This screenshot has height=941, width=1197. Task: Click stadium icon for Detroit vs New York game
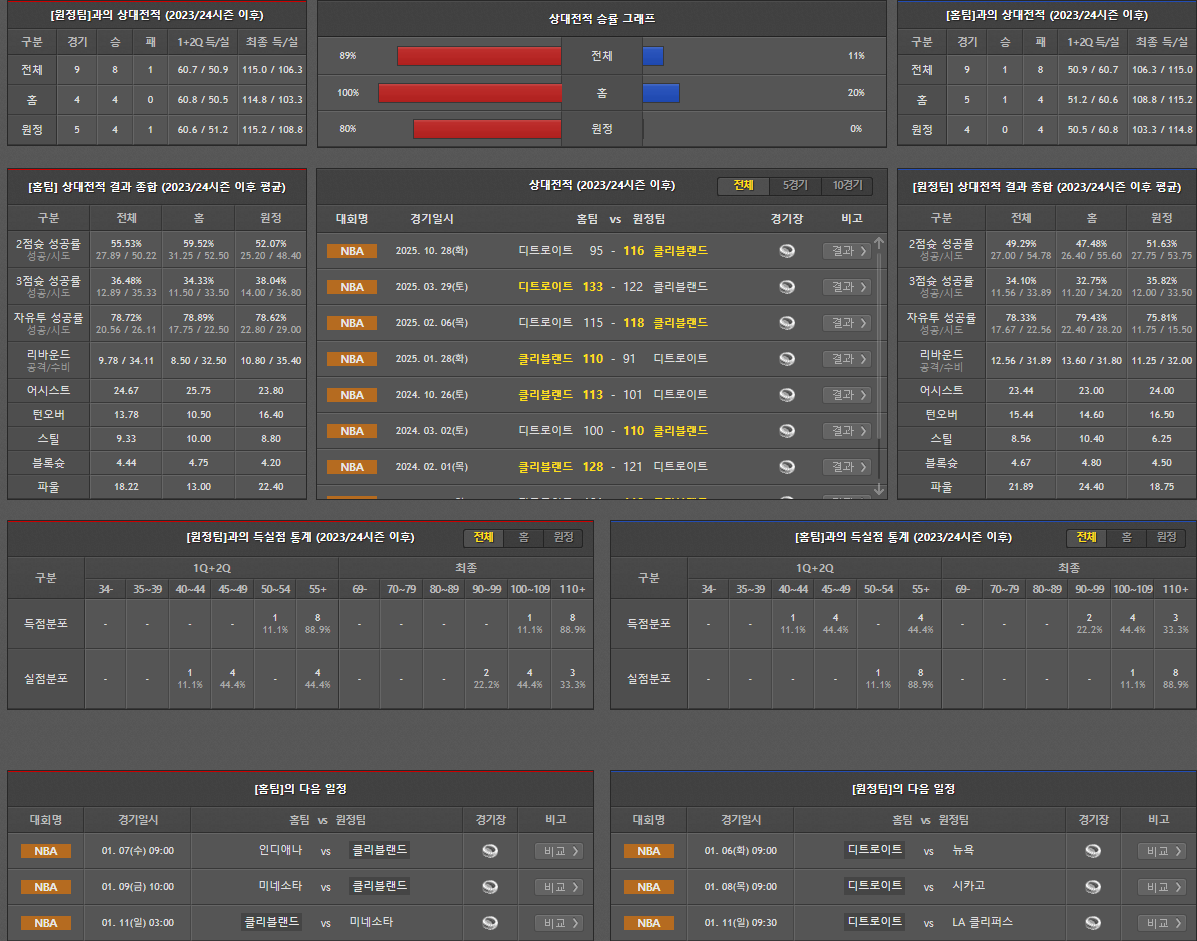[1093, 851]
